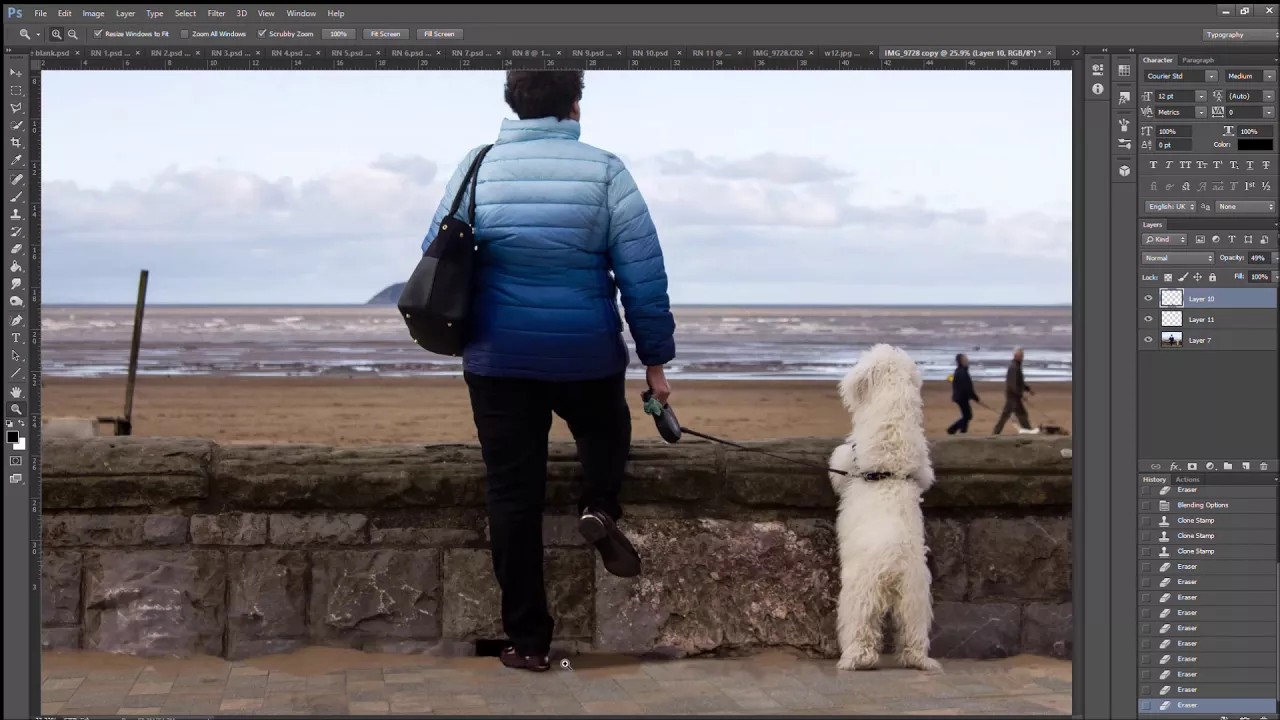Viewport: 1280px width, 720px height.
Task: Open the Image menu
Action: click(x=93, y=13)
